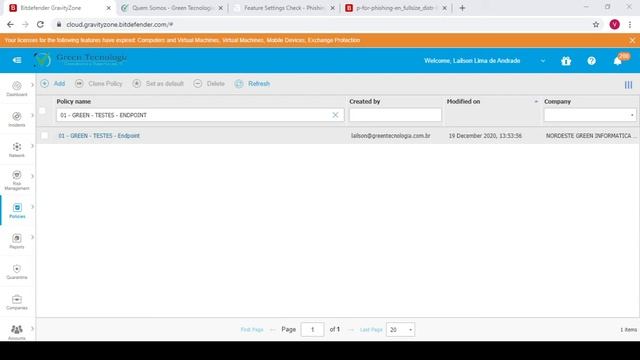This screenshot has width=640, height=360.
Task: Open the Risk Management sidebar section
Action: point(17,180)
